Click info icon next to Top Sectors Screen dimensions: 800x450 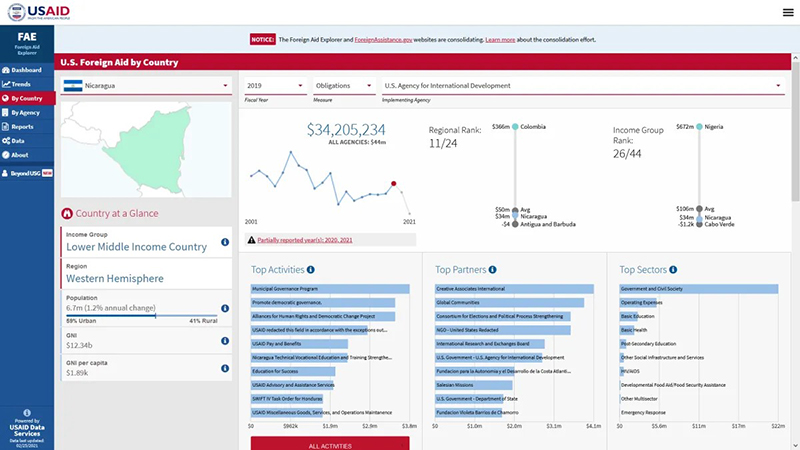click(x=677, y=269)
